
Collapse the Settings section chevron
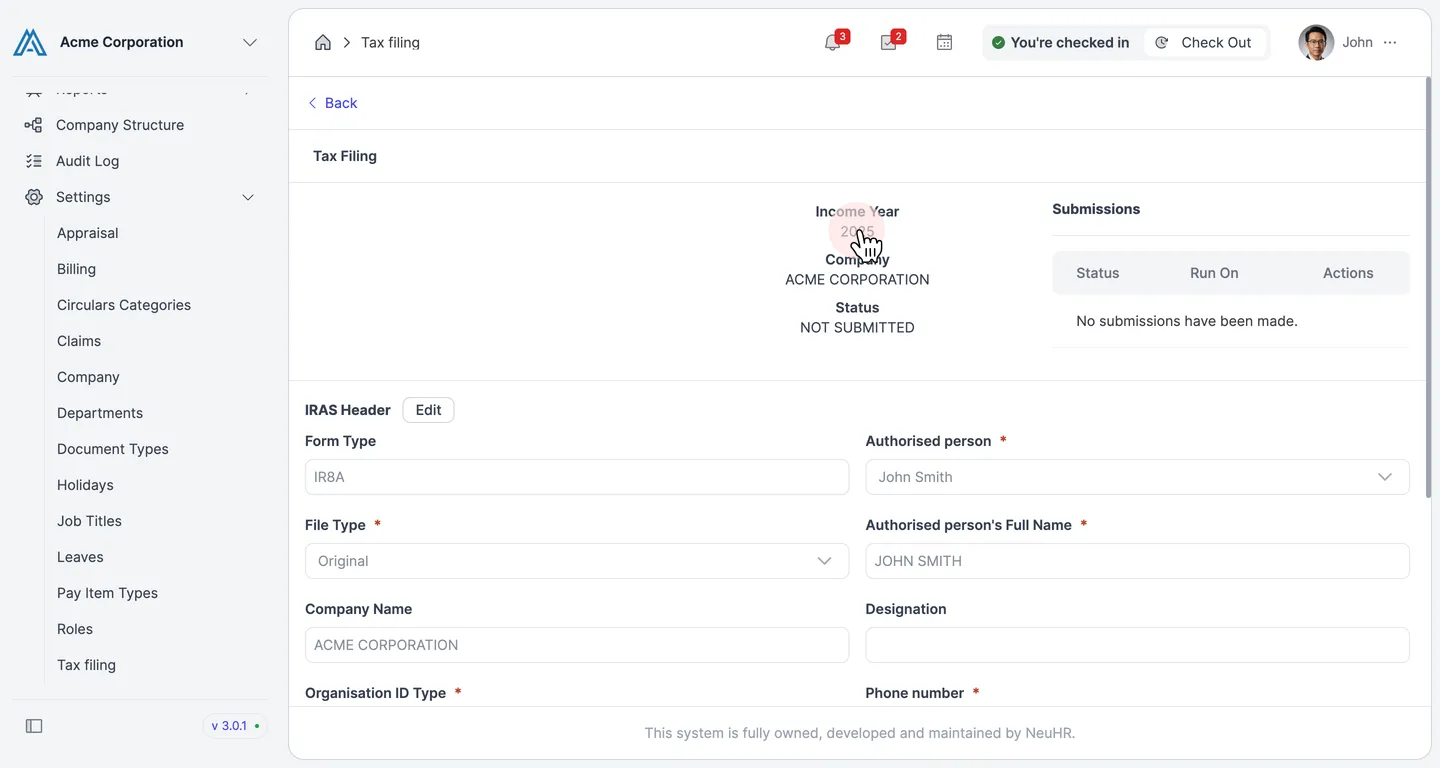pyautogui.click(x=248, y=197)
